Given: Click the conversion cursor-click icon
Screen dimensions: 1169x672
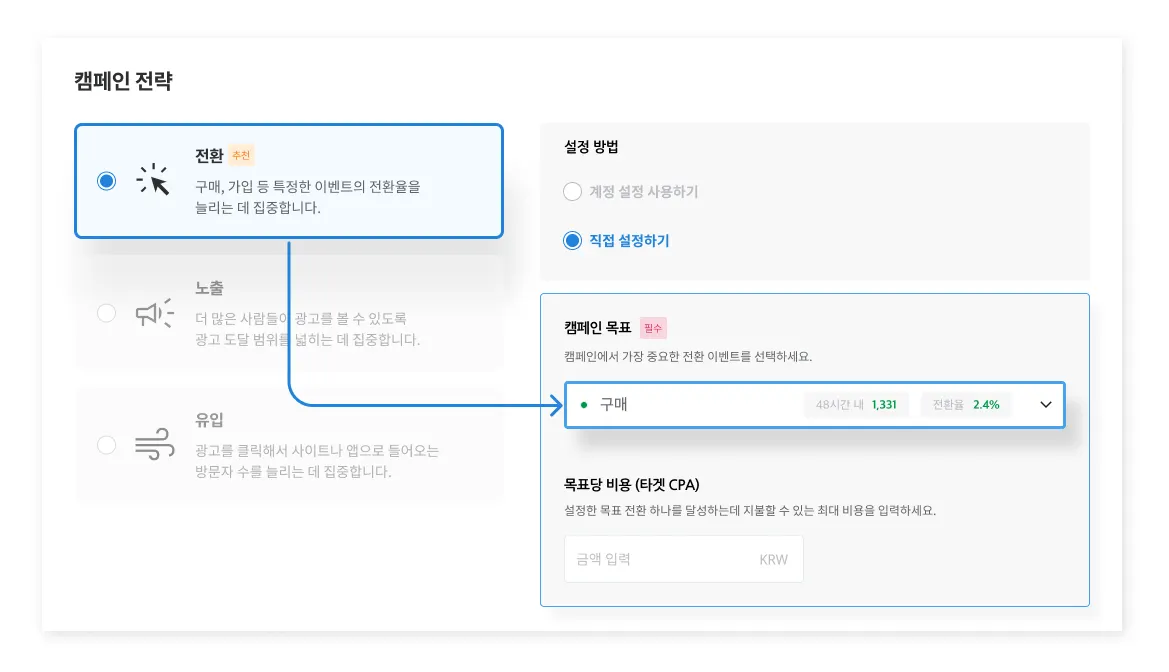Looking at the screenshot, I should 153,181.
